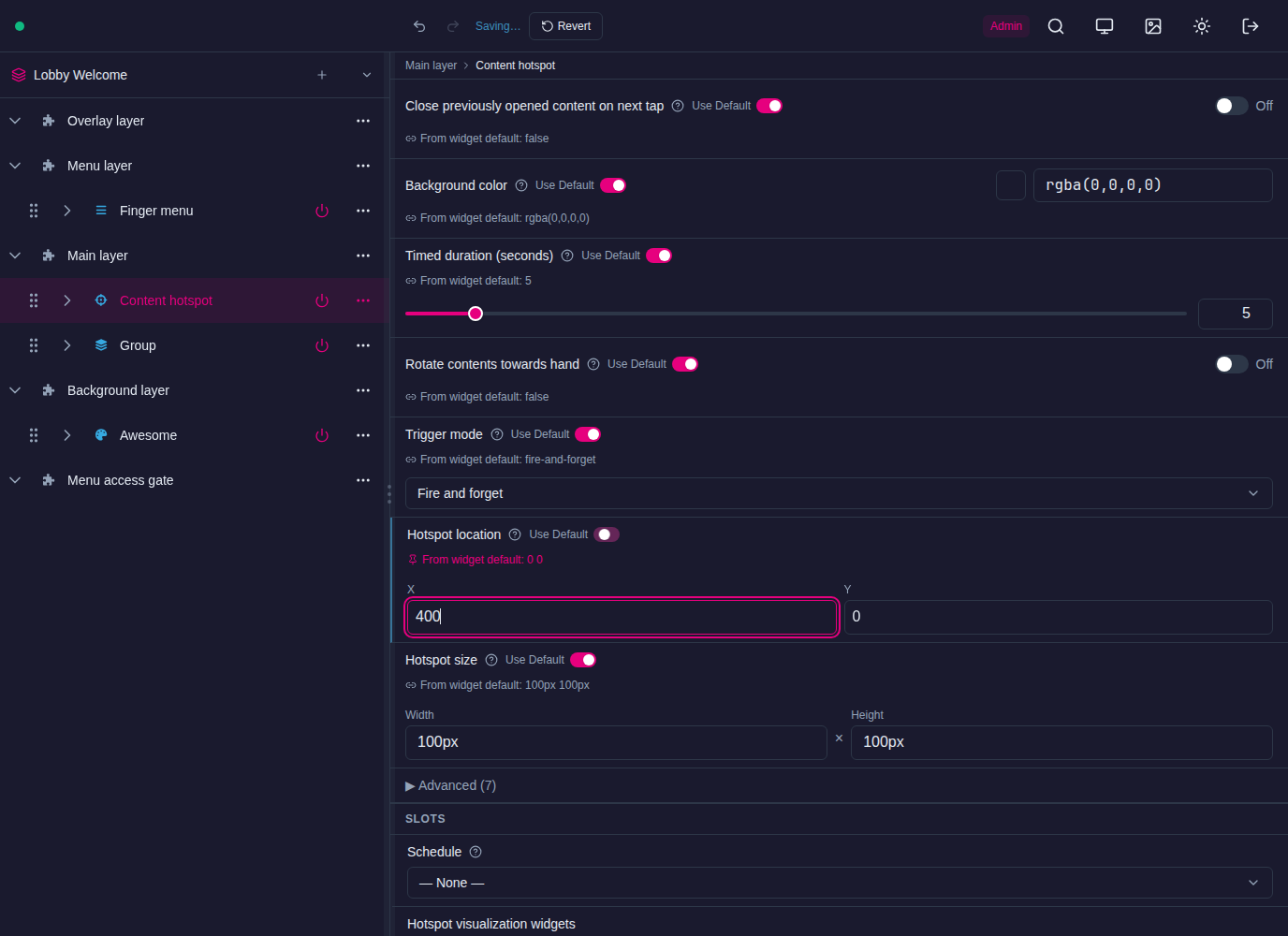Open more options for Overlay layer
1288x936 pixels.
(363, 121)
